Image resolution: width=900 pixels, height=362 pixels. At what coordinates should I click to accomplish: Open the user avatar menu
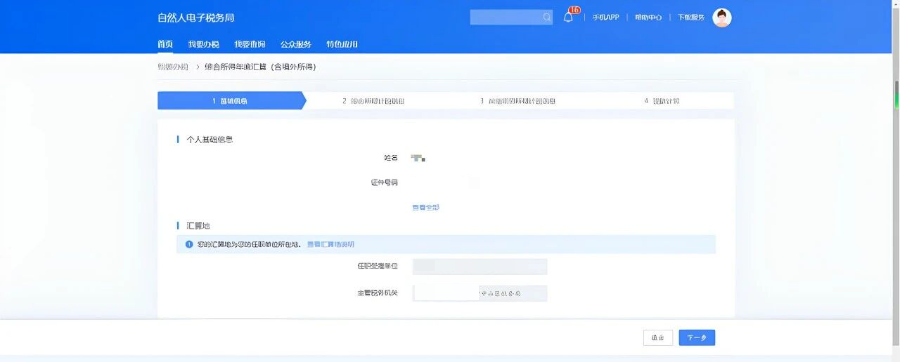coord(721,17)
